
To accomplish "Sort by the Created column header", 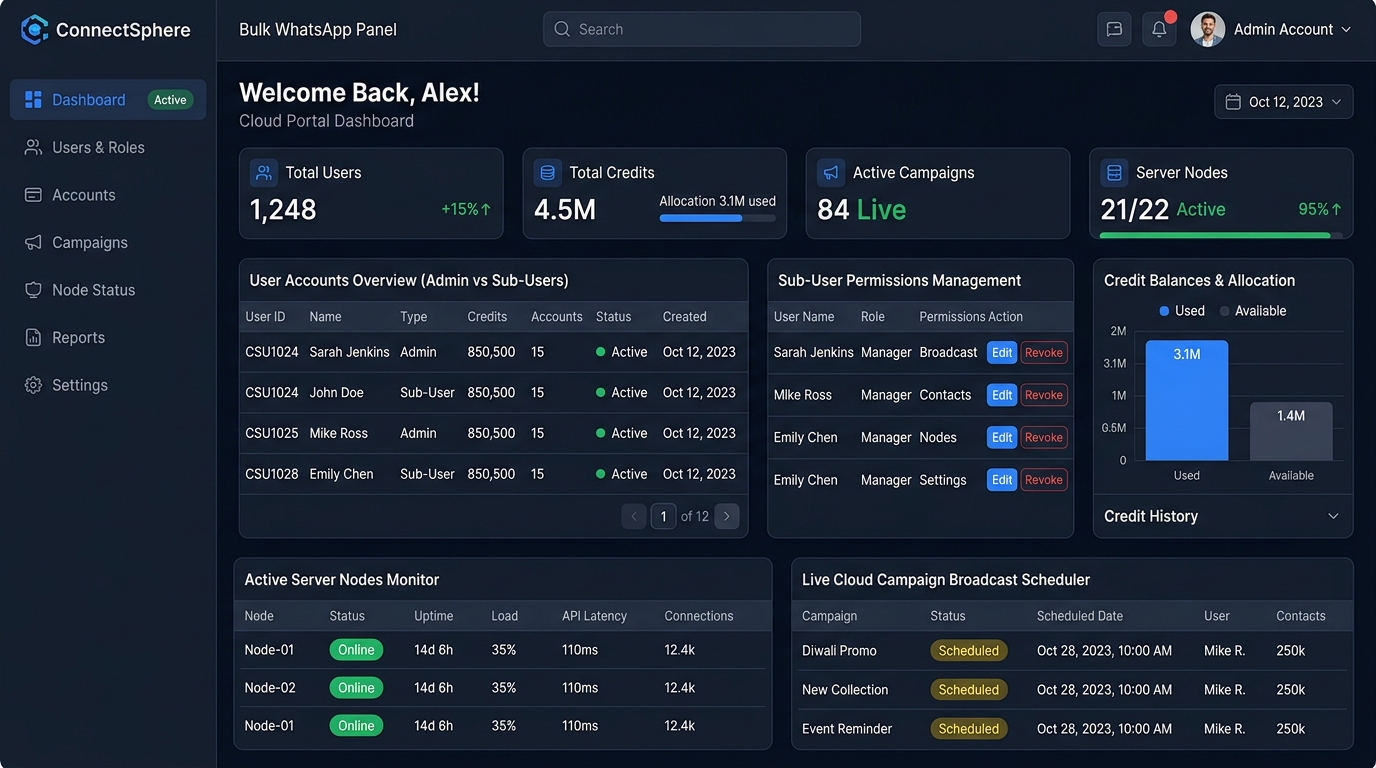I will tap(685, 317).
